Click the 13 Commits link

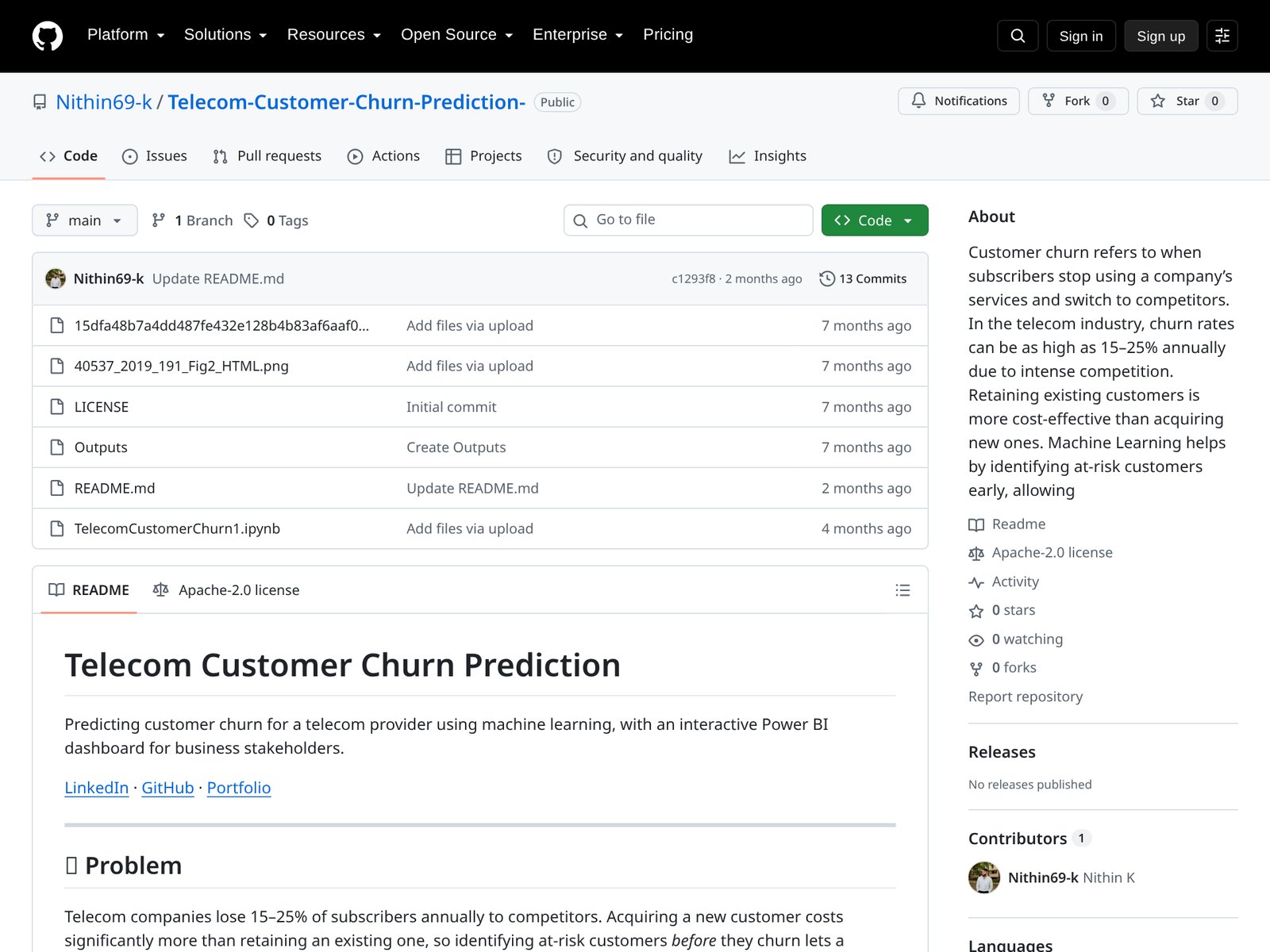tap(864, 278)
